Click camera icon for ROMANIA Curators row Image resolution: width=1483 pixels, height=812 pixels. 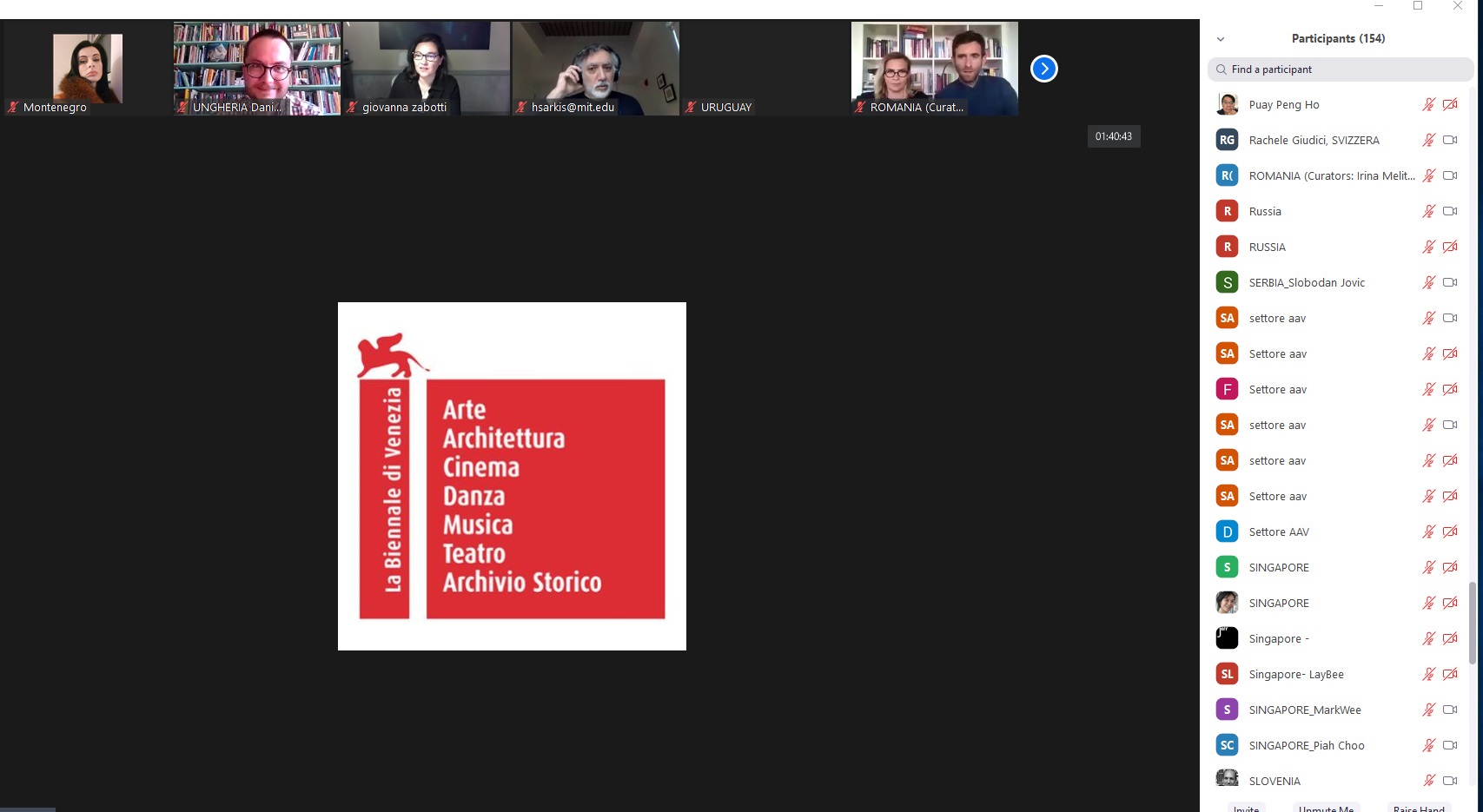click(1450, 175)
